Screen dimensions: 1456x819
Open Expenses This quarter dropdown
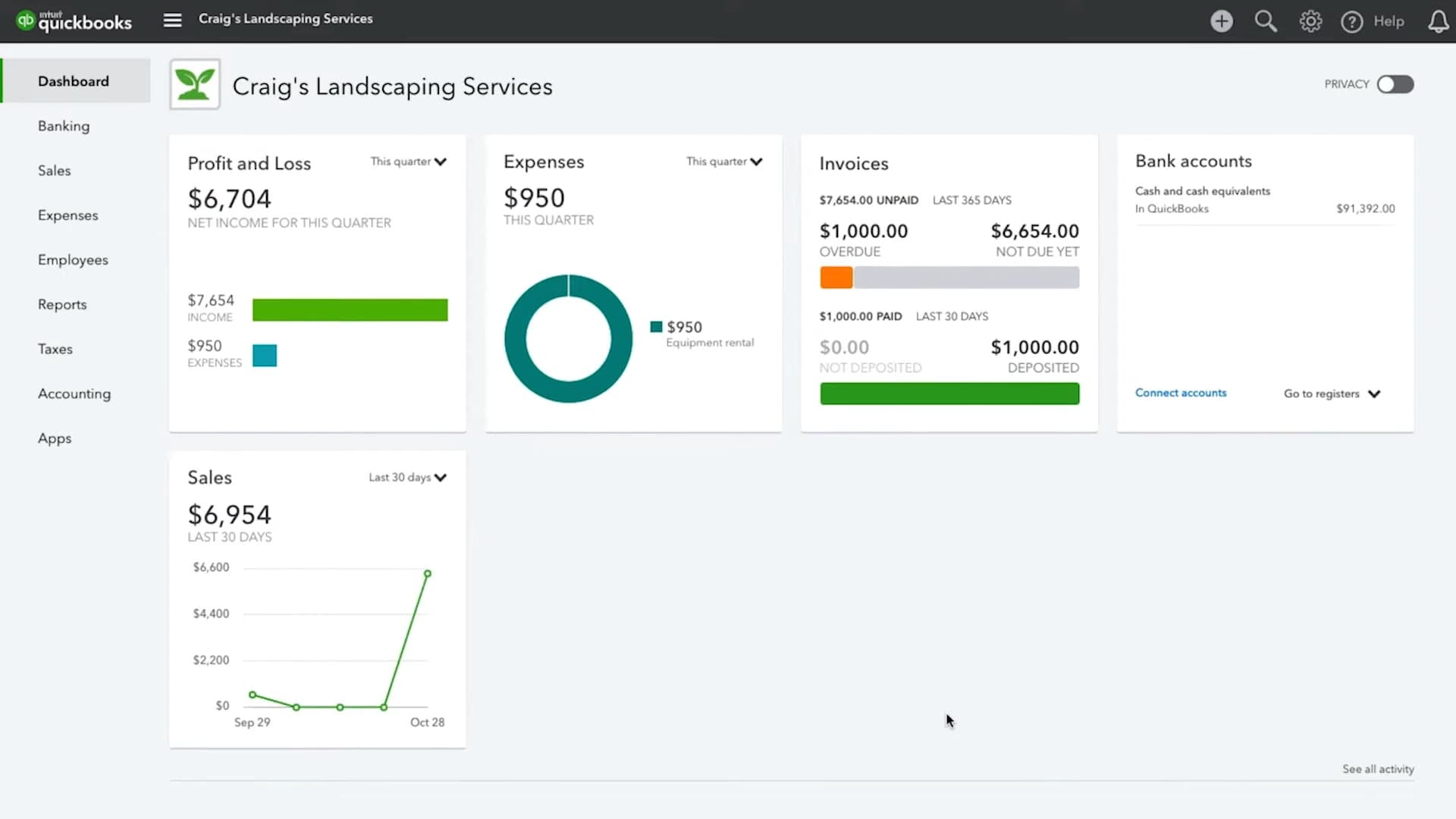point(724,162)
